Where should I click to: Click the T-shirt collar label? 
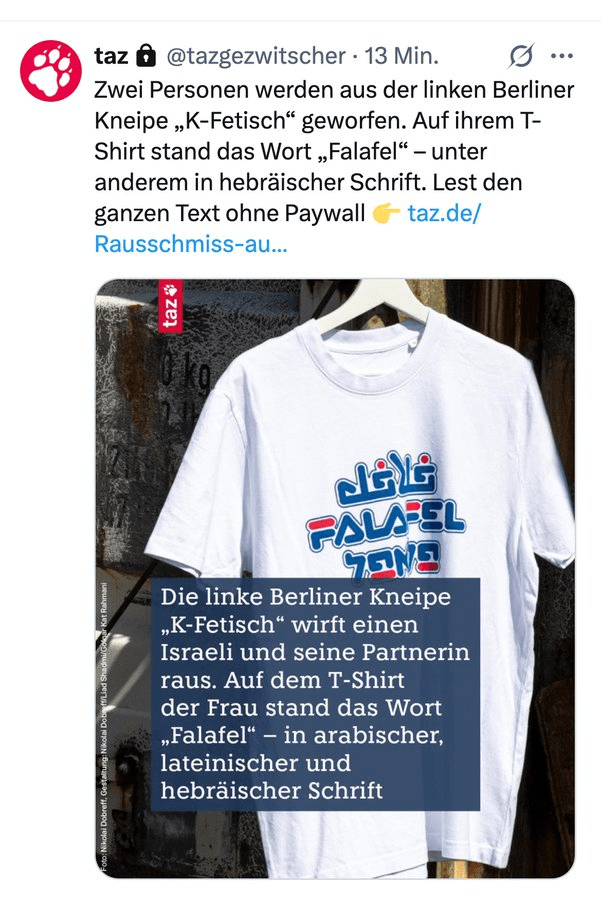click(x=413, y=341)
